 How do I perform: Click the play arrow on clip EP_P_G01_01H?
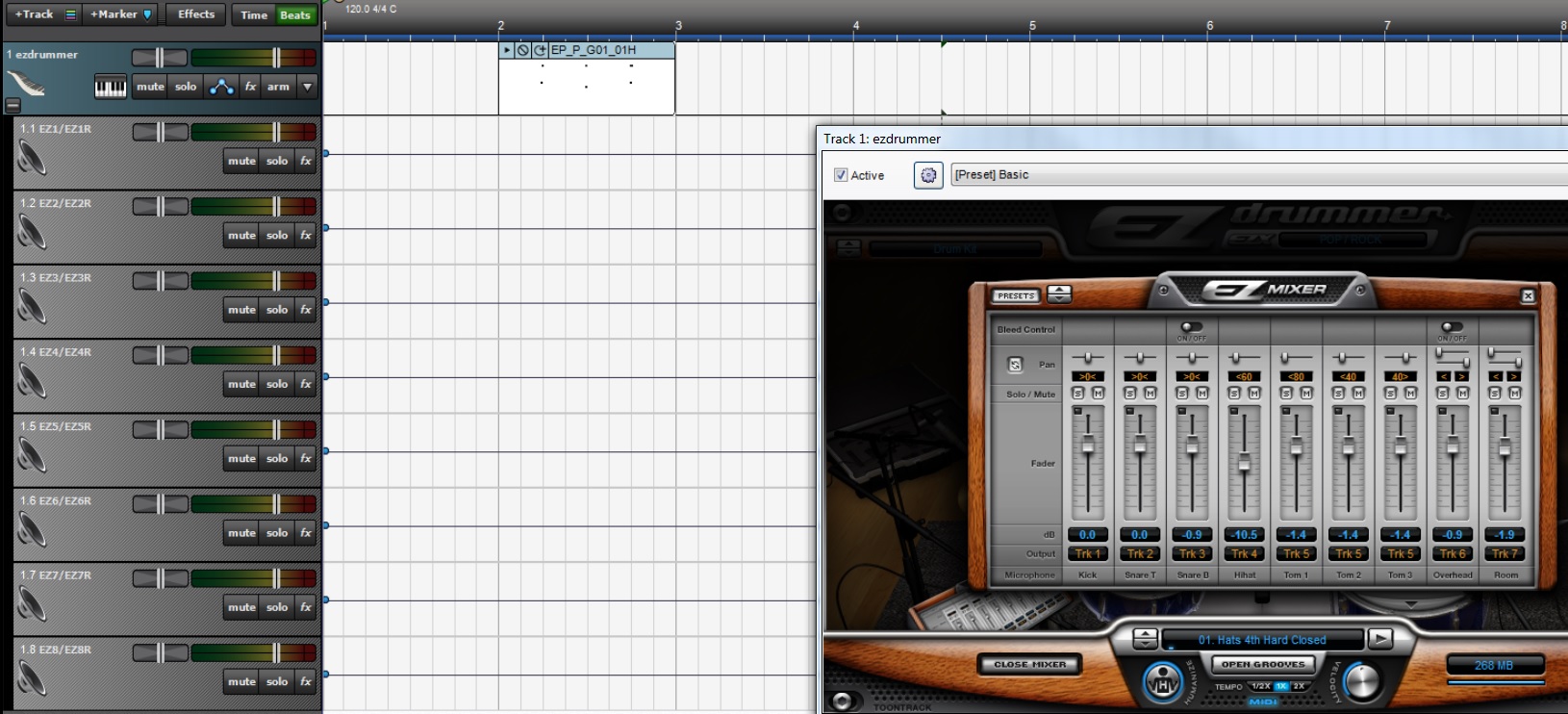(507, 50)
